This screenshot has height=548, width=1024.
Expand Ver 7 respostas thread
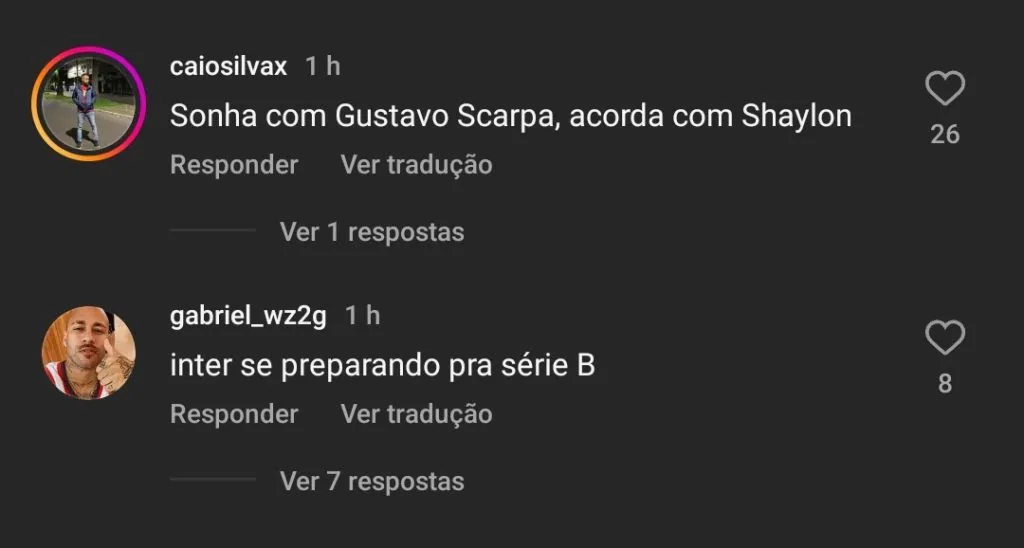(x=372, y=481)
